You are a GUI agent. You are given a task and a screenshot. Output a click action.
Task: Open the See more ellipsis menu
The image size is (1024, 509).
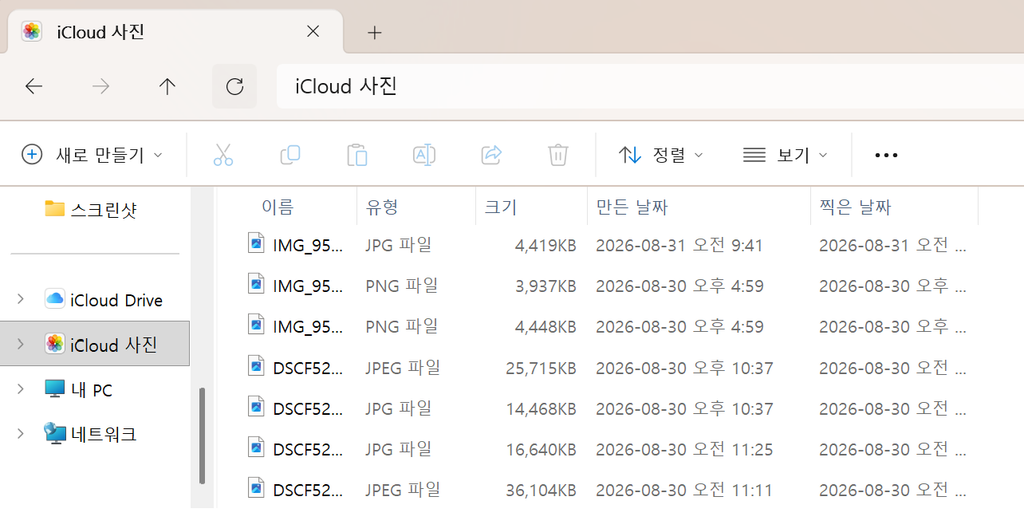coord(886,155)
